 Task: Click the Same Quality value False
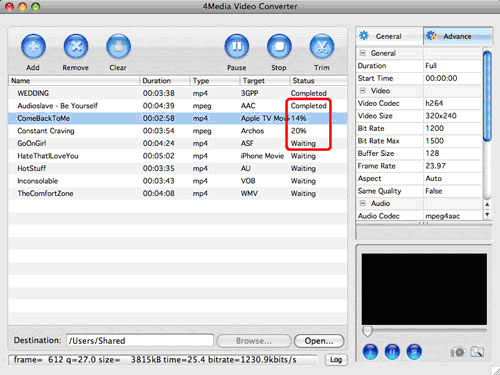pos(434,191)
